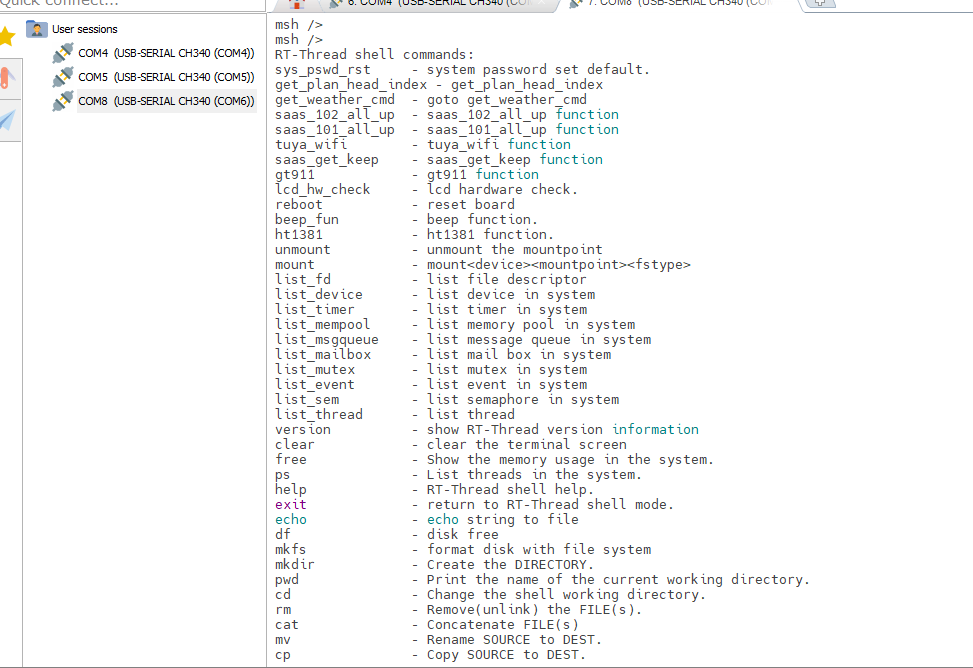973x668 pixels.
Task: Click the plug icon beside COM8 session
Action: pos(63,101)
